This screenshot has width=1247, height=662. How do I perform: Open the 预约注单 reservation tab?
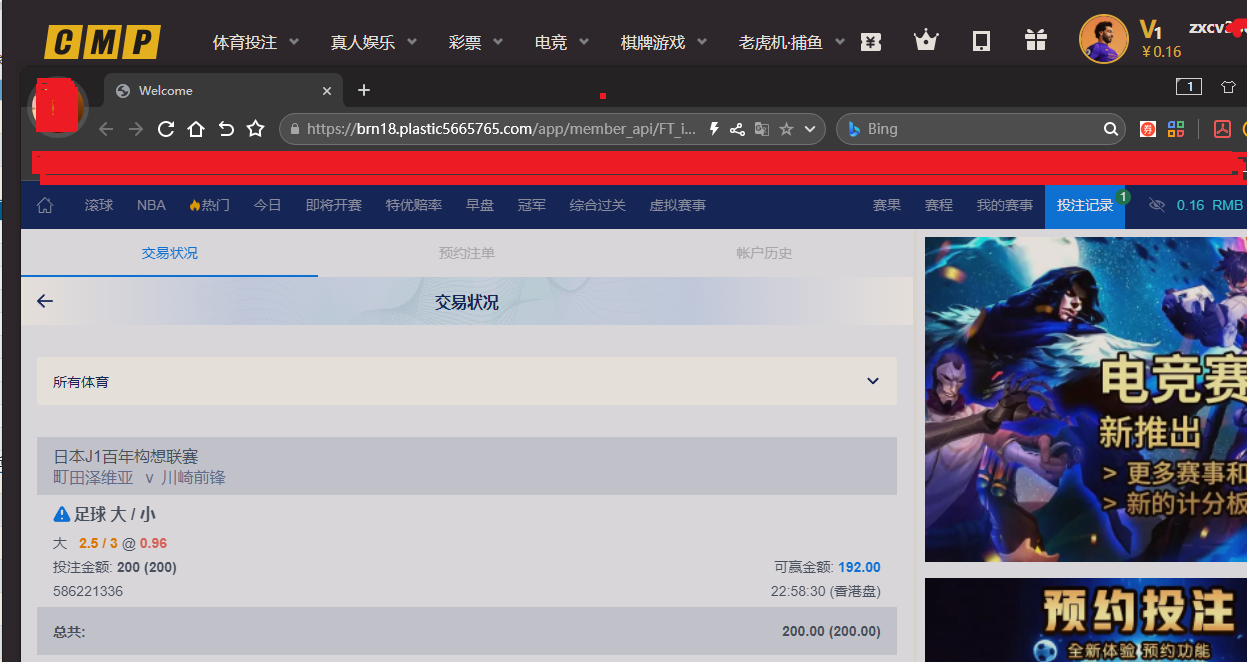[x=466, y=253]
